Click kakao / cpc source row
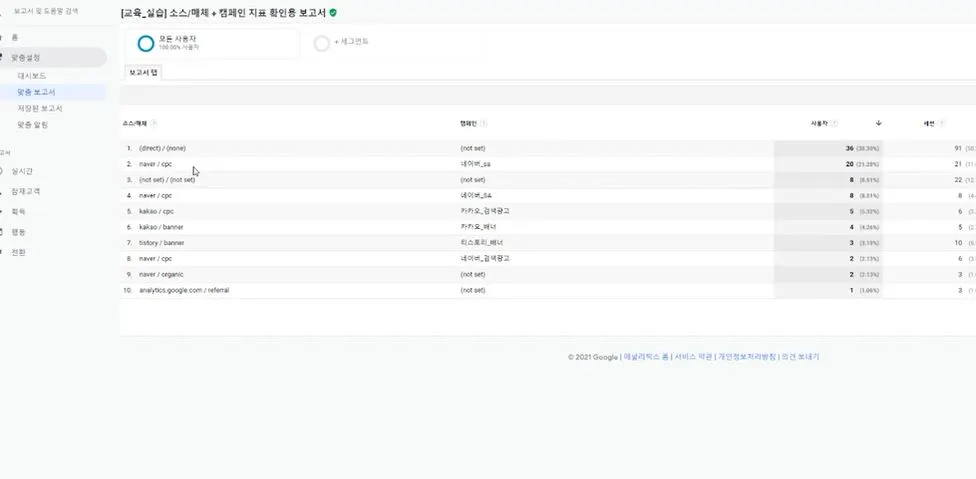Screen dimensions: 976x479 click(156, 212)
